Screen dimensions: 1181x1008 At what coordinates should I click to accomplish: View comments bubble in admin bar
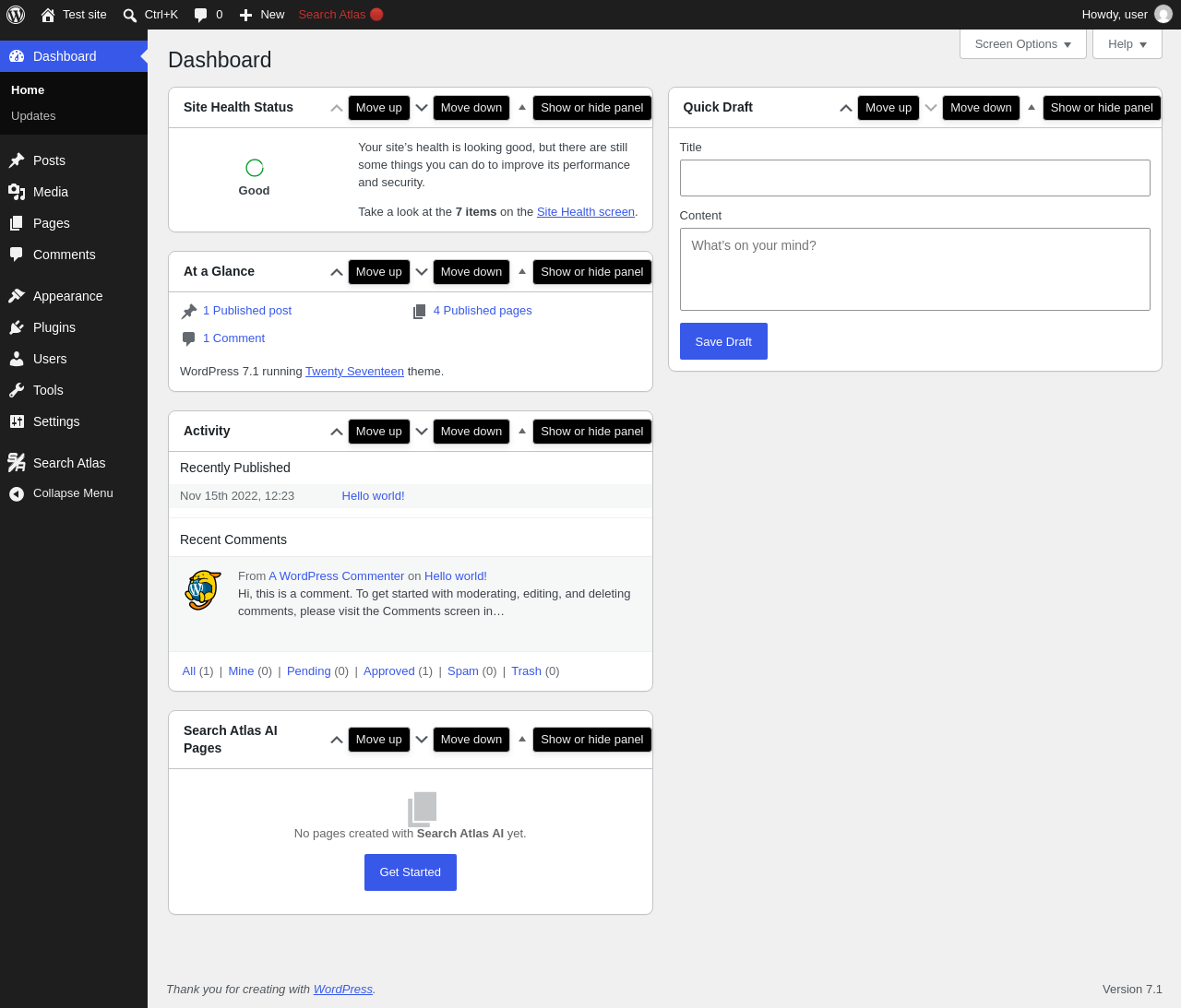tap(200, 15)
